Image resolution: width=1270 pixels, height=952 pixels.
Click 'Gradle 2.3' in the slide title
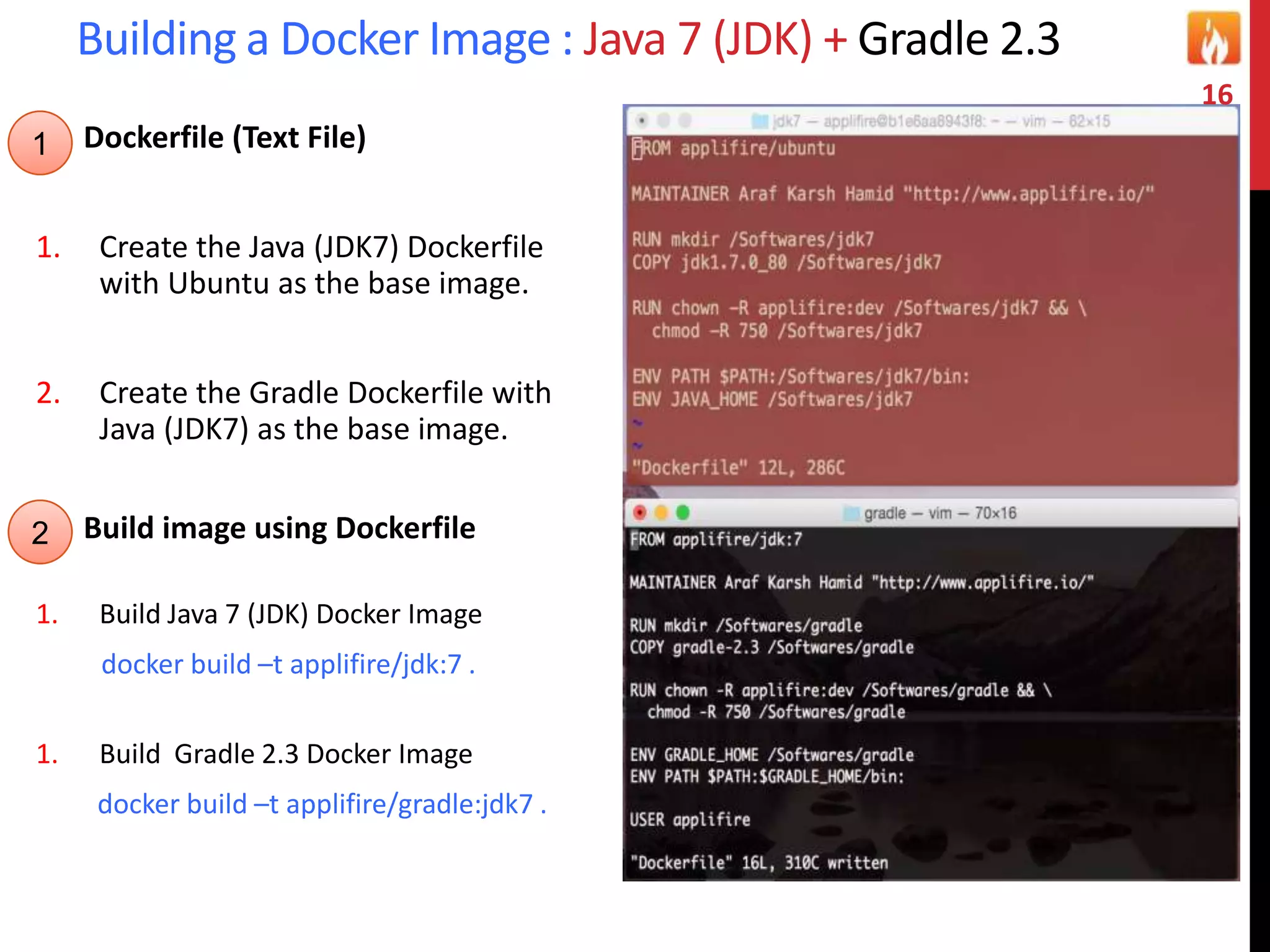point(959,39)
